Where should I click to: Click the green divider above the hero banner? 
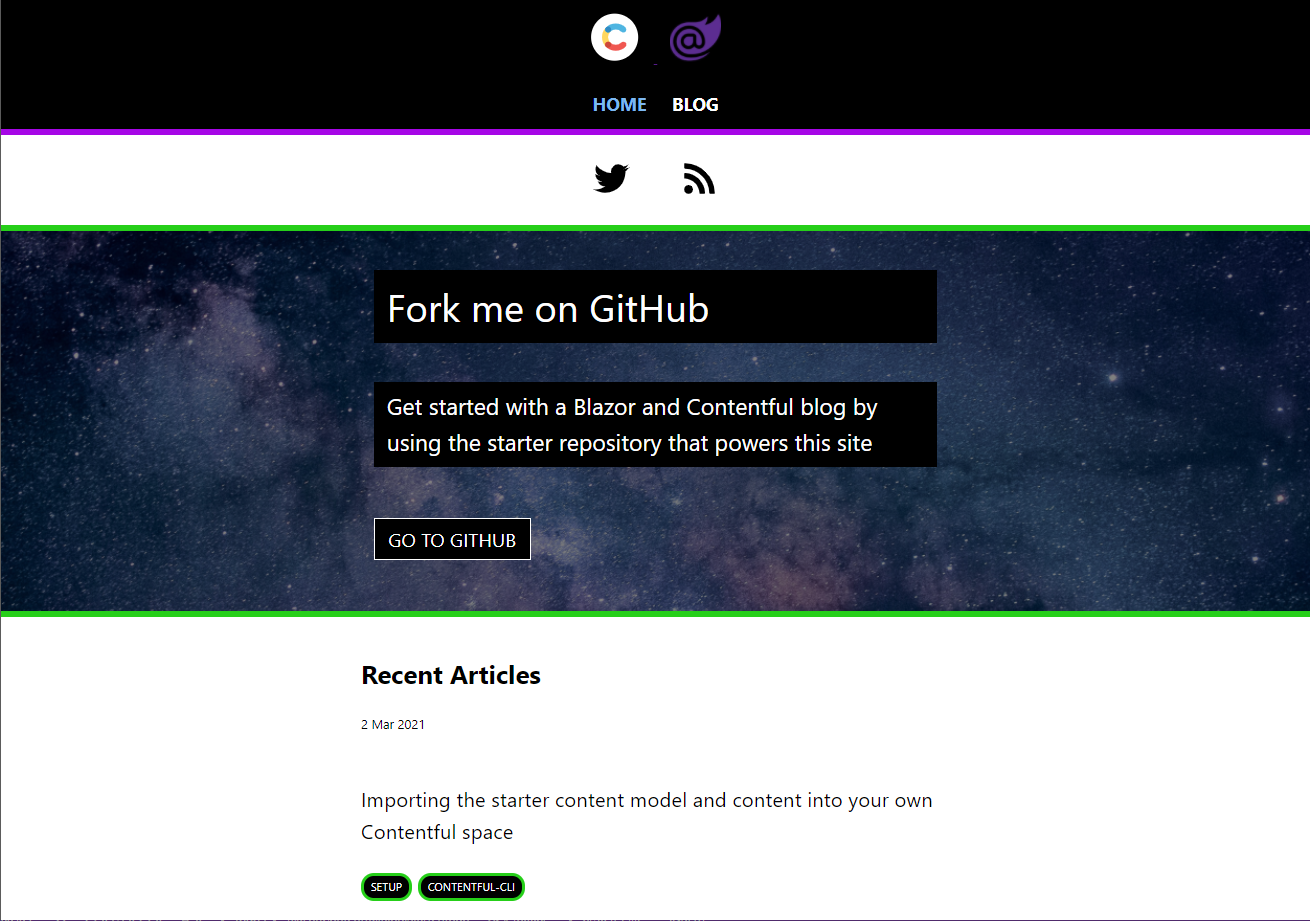(x=655, y=228)
